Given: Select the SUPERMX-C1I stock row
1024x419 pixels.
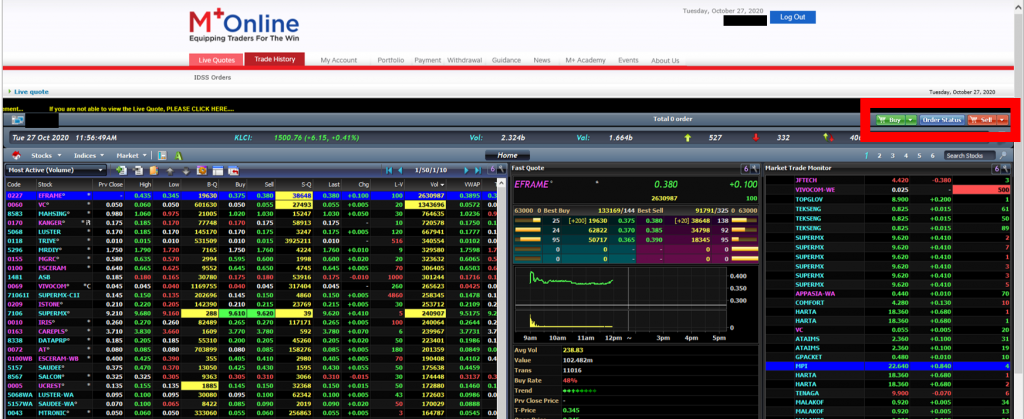Looking at the screenshot, I should coord(253,295).
